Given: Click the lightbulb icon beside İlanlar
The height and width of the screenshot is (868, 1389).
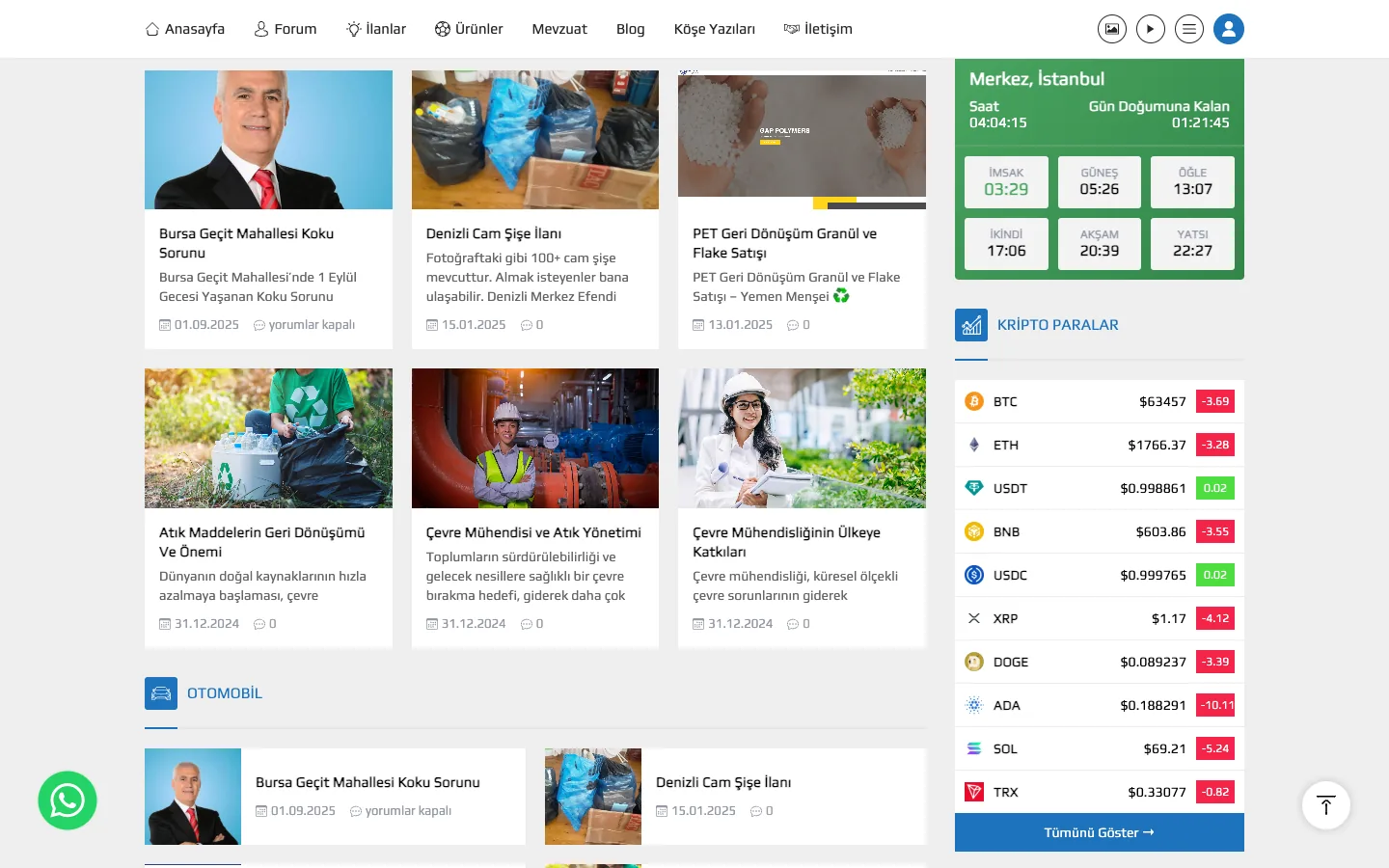Looking at the screenshot, I should [354, 29].
